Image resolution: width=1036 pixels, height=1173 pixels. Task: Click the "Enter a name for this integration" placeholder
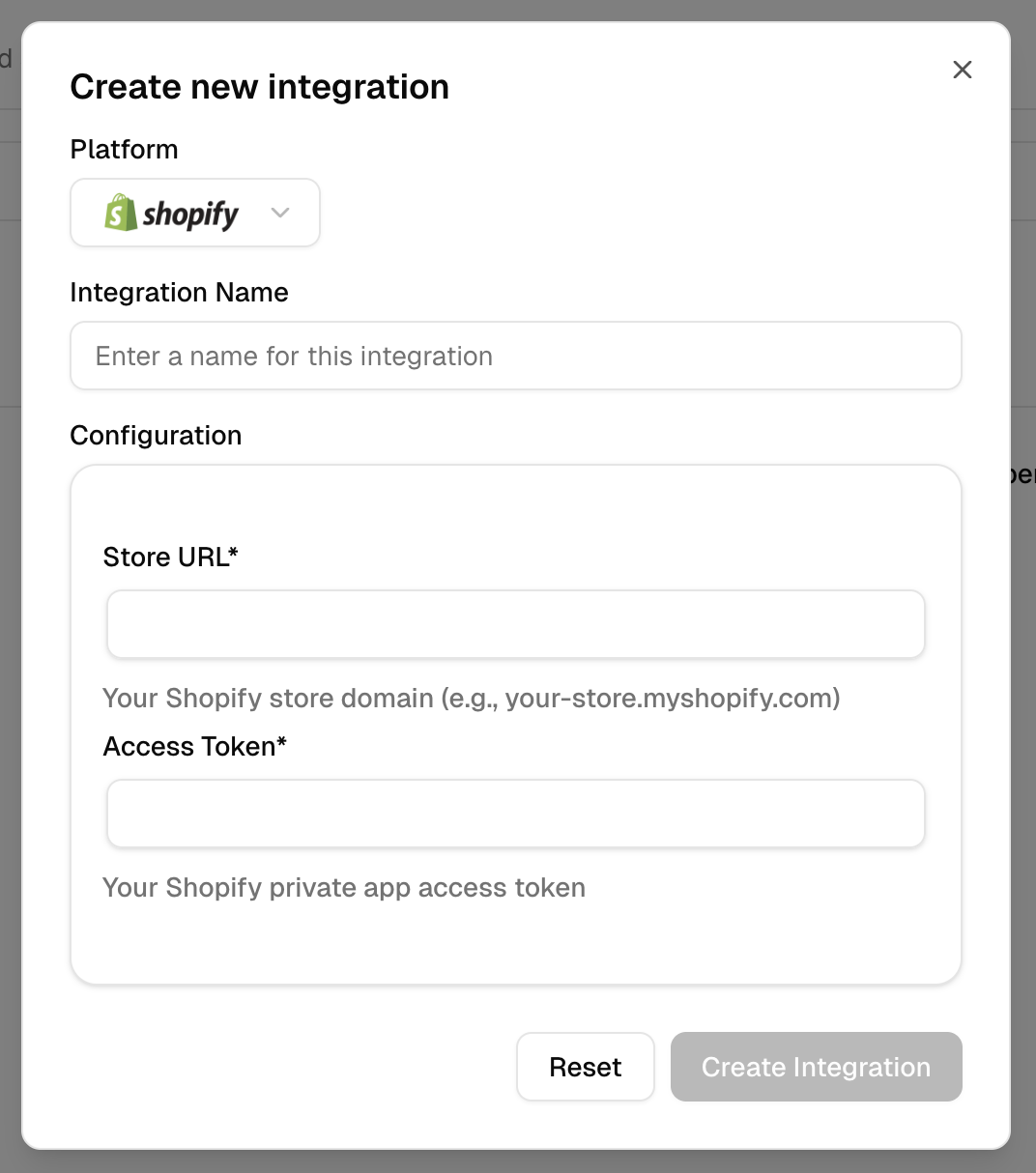(x=294, y=357)
